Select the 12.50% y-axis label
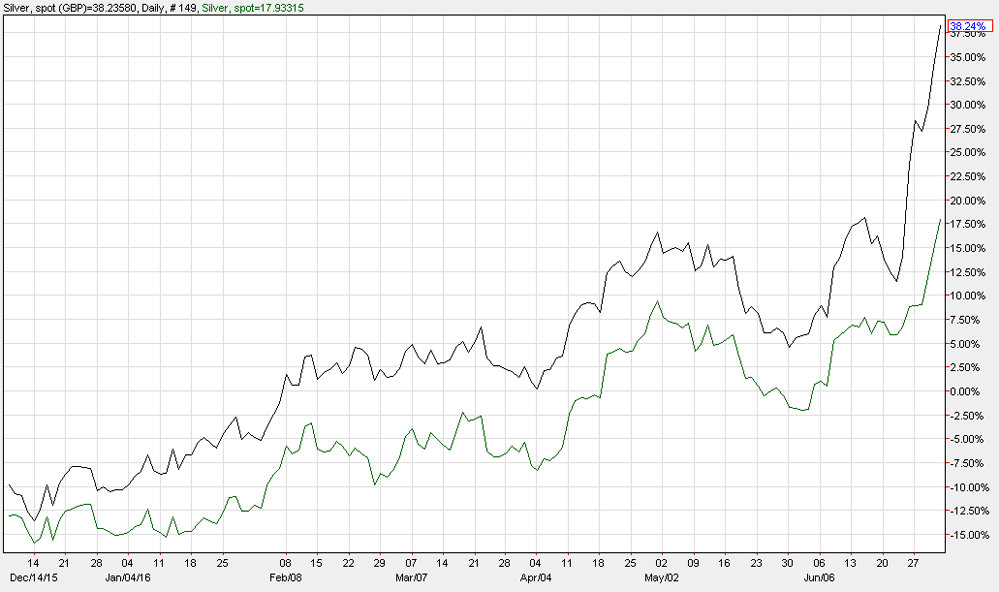Image resolution: width=1000 pixels, height=592 pixels. (967, 272)
